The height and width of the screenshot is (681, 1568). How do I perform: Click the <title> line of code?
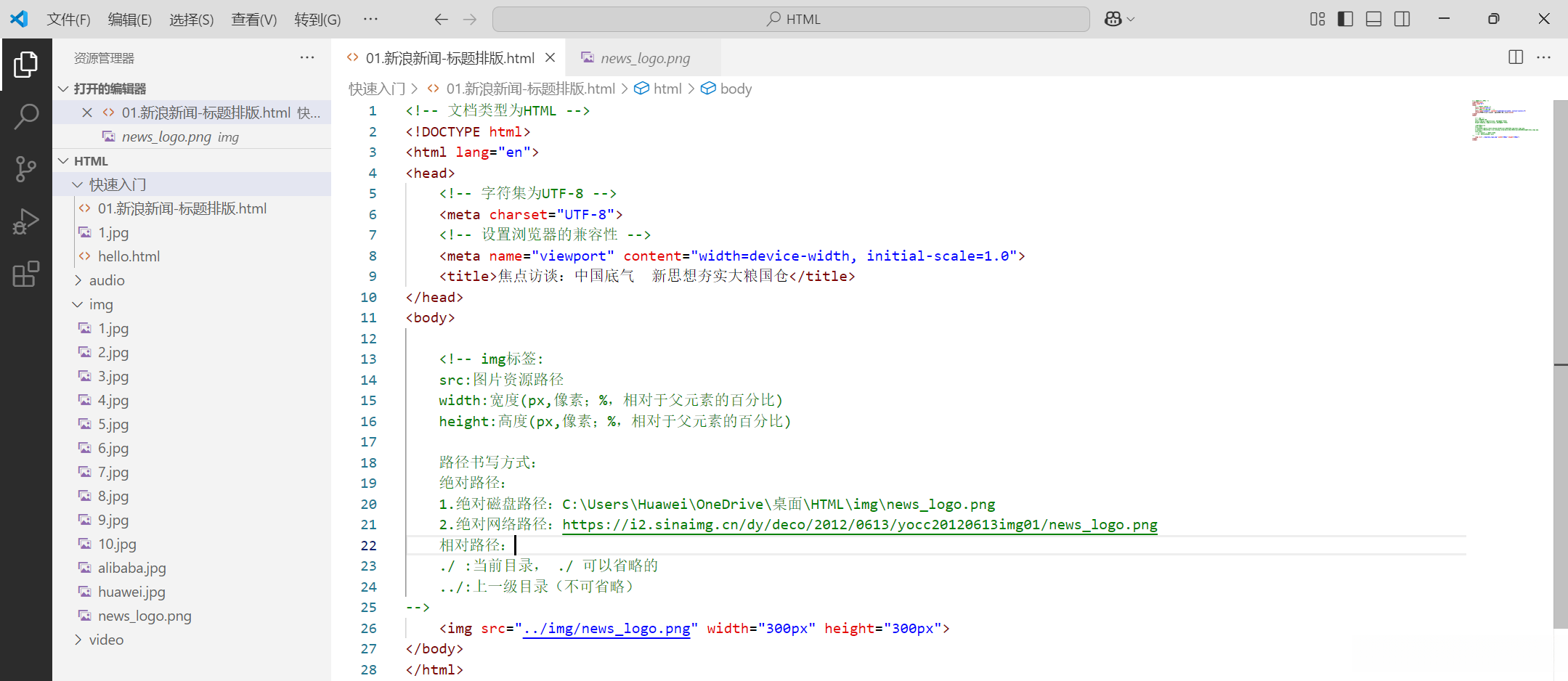tap(646, 276)
